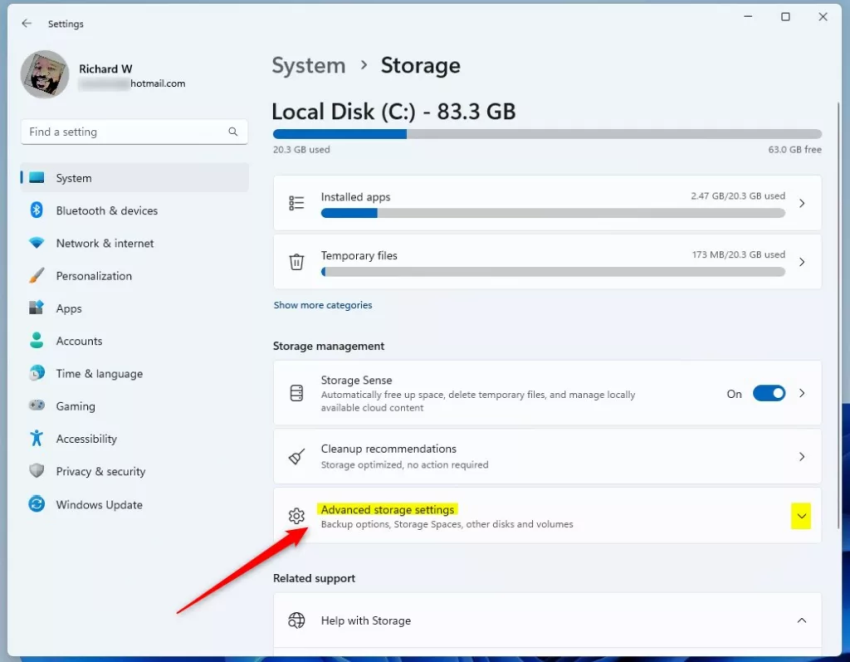Click the Local Disk usage bar
Viewport: 850px width, 662px height.
[548, 133]
